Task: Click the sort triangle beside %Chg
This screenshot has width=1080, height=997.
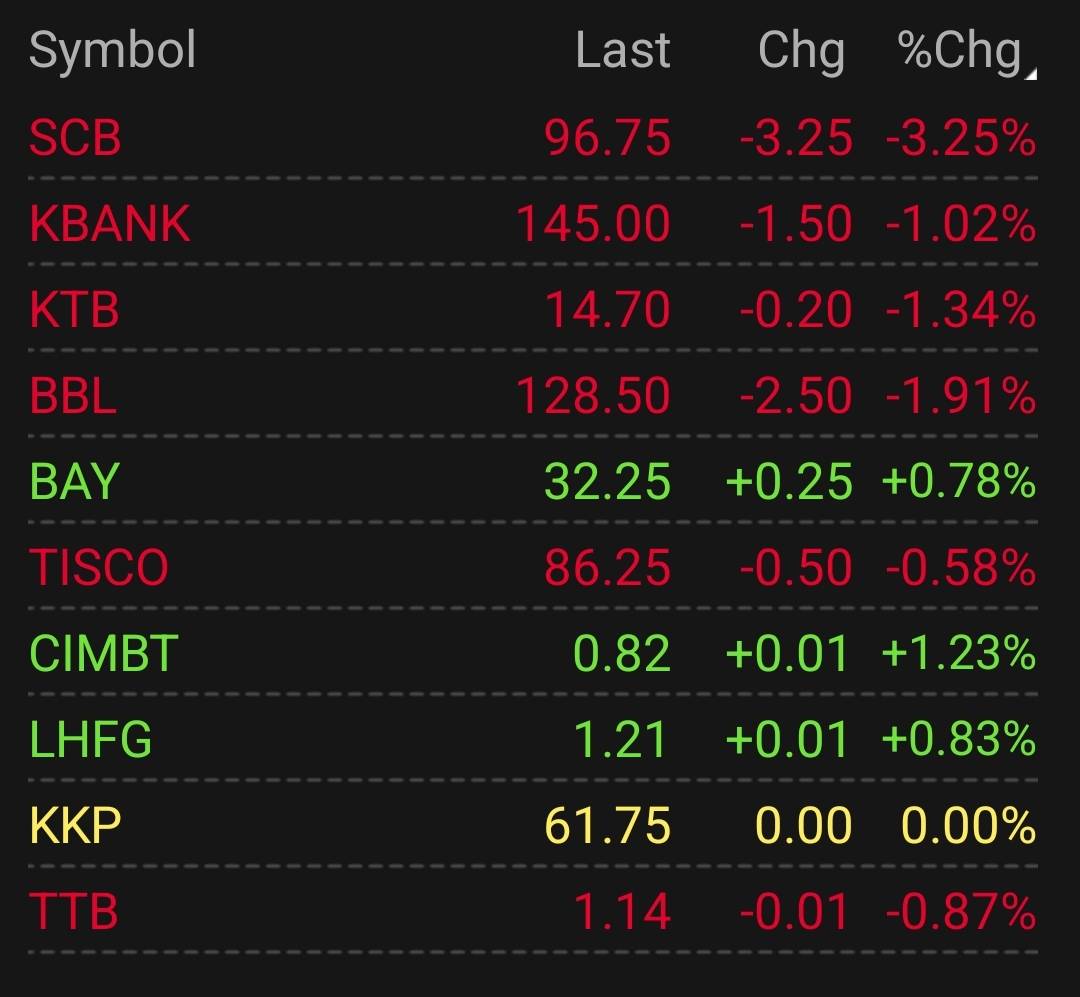Action: [x=1031, y=74]
